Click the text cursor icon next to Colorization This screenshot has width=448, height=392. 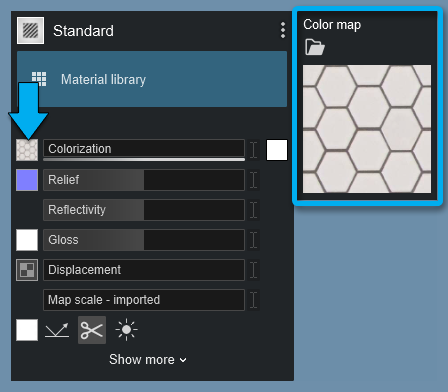point(254,150)
